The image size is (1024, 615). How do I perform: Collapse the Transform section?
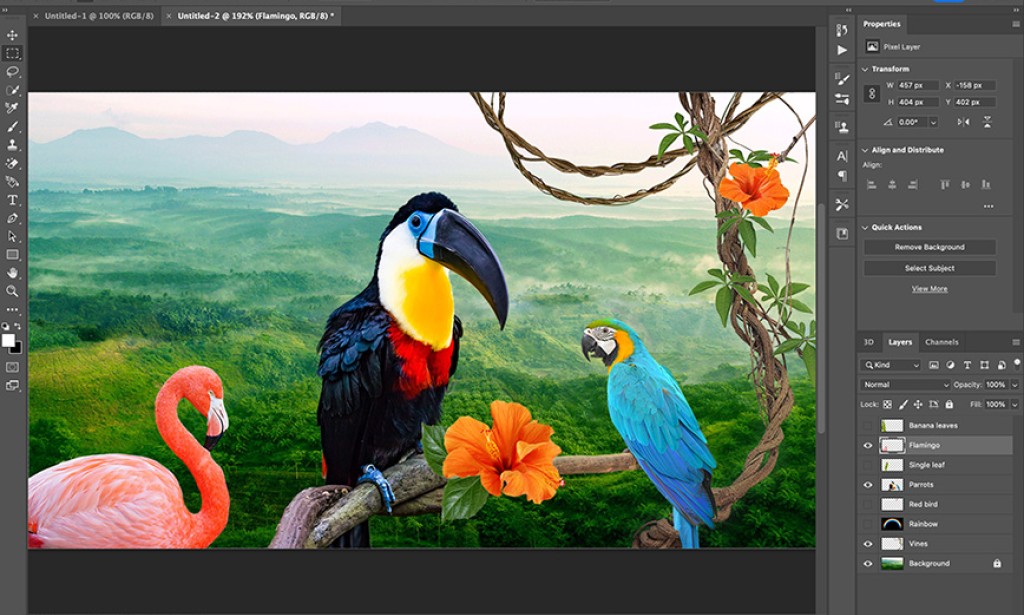click(x=864, y=68)
